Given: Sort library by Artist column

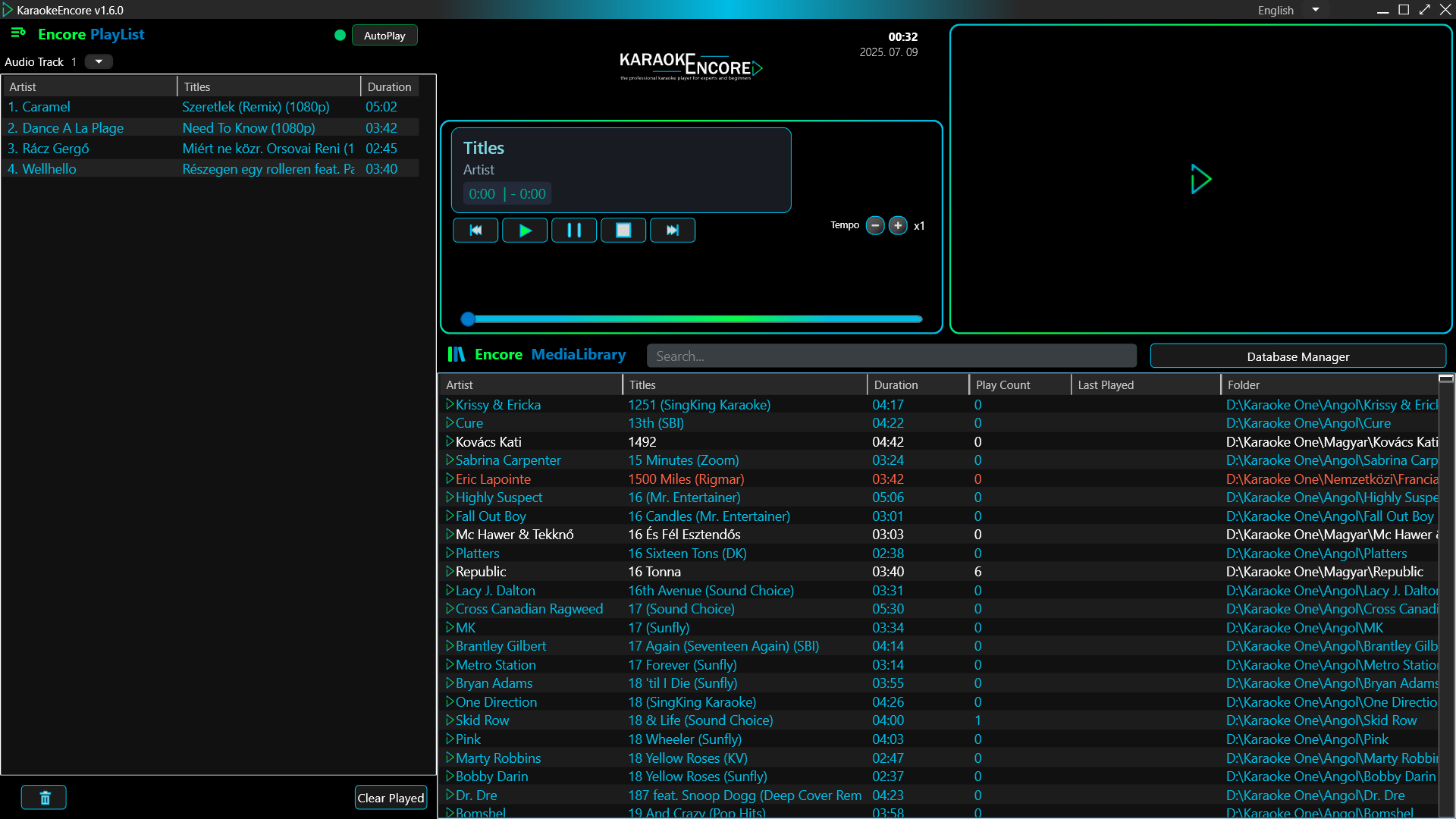Looking at the screenshot, I should (x=531, y=385).
